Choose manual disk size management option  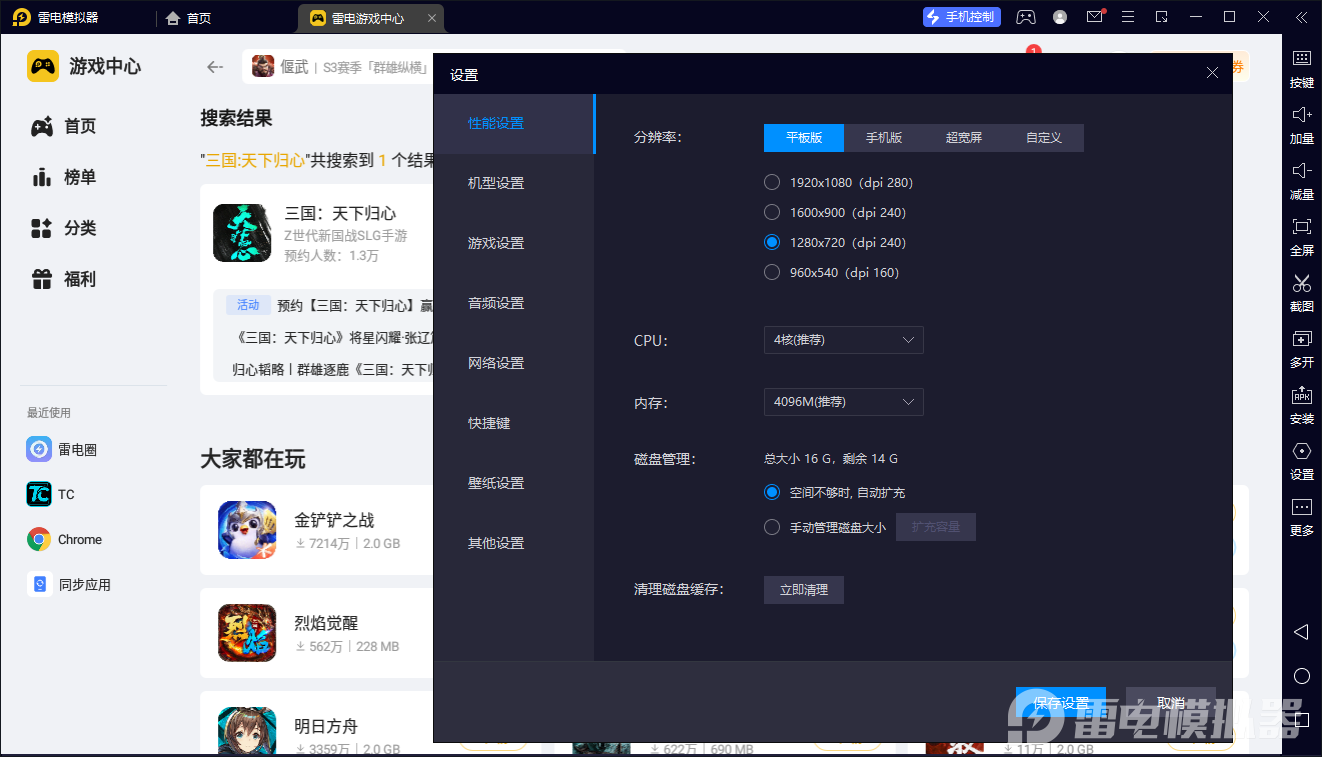pos(772,527)
